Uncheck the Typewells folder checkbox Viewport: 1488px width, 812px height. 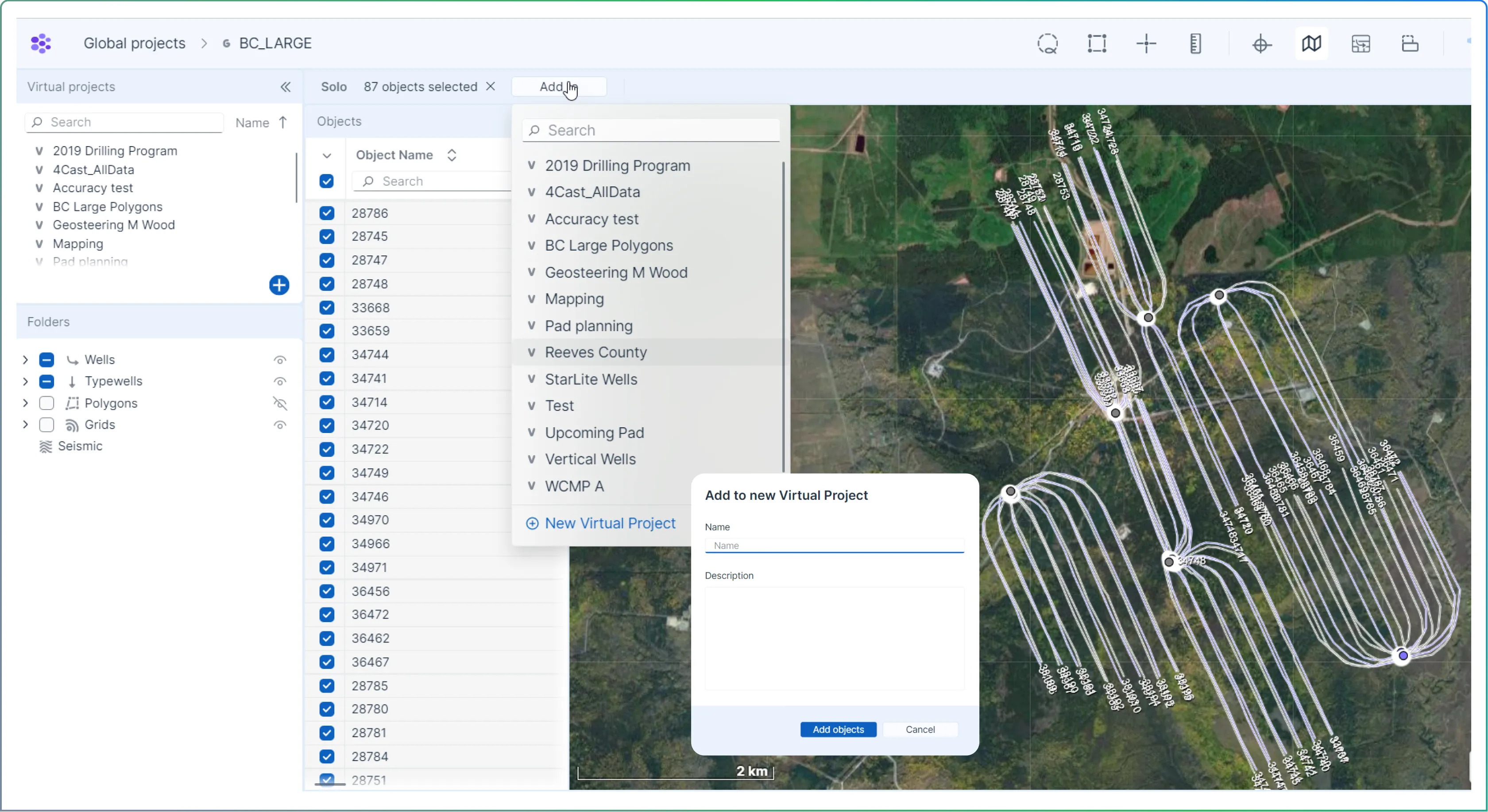[x=47, y=381]
